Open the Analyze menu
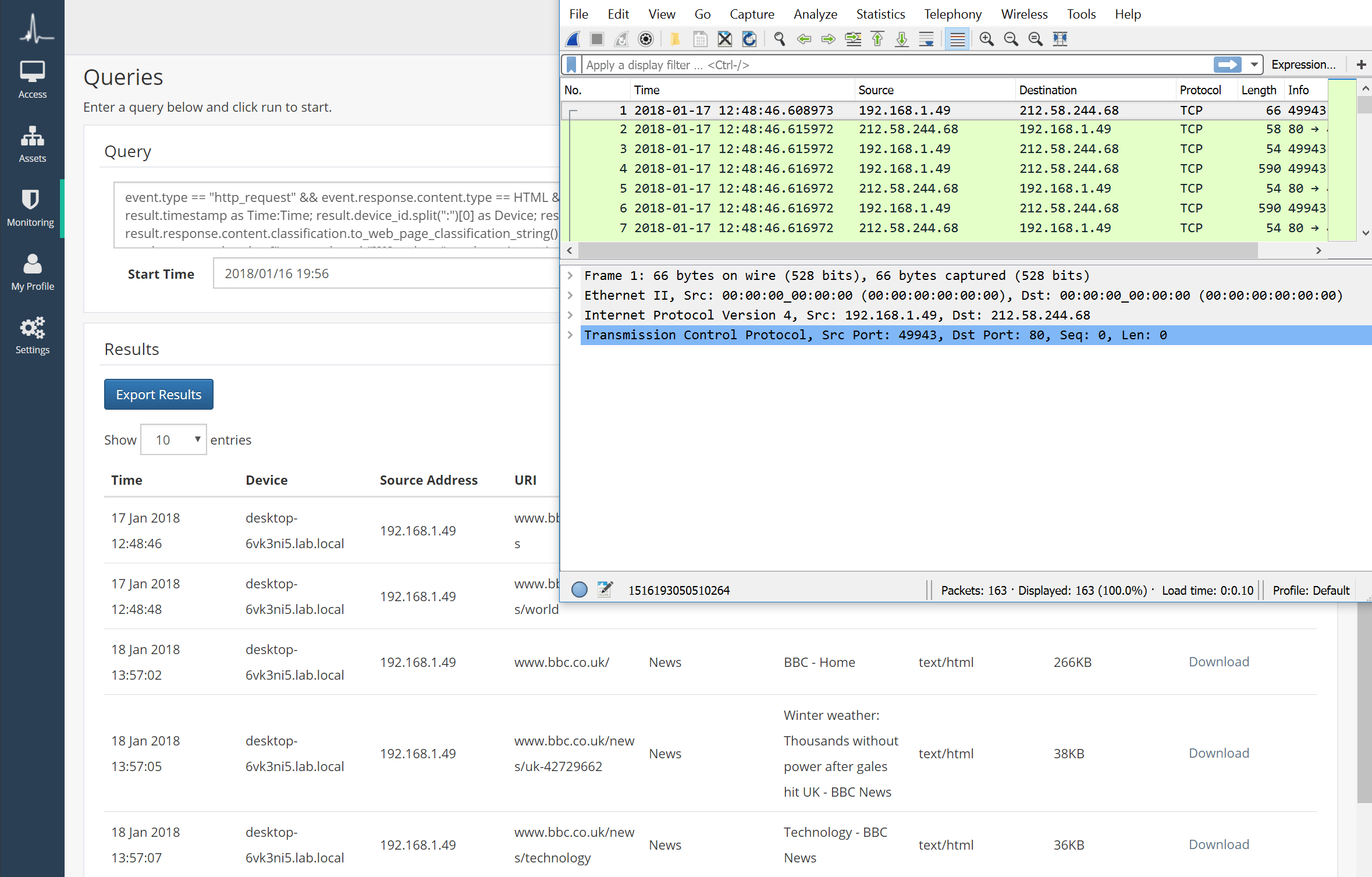1372x877 pixels. click(815, 14)
